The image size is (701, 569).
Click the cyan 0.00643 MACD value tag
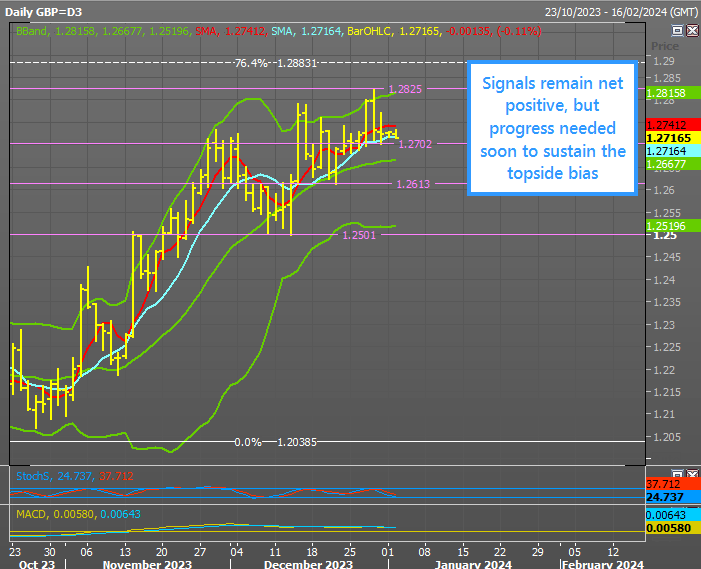[x=673, y=515]
